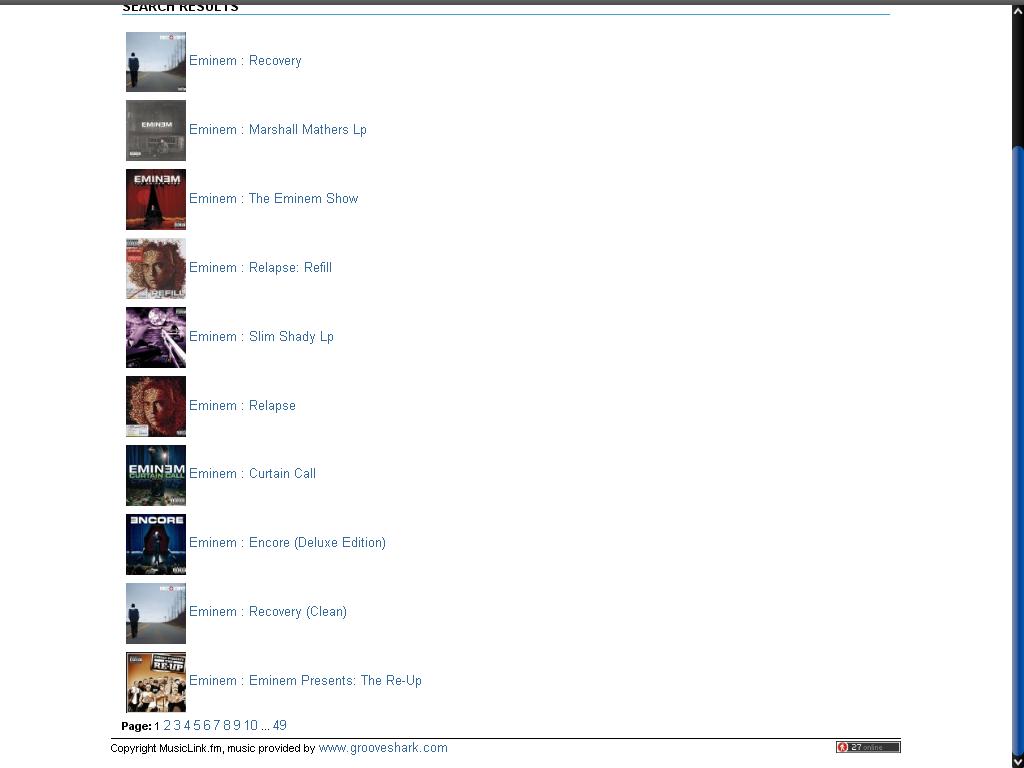Click the blue vertical scrollbar thumb

(x=1017, y=449)
